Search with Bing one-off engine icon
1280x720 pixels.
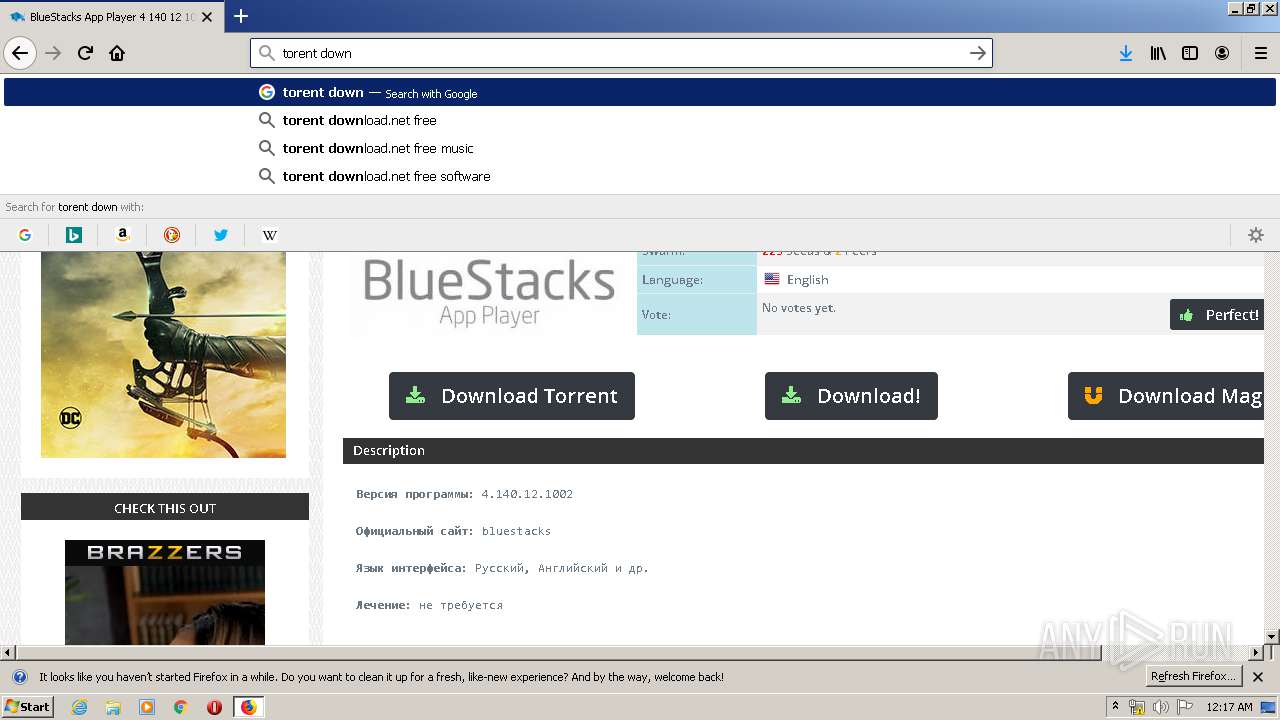tap(74, 235)
